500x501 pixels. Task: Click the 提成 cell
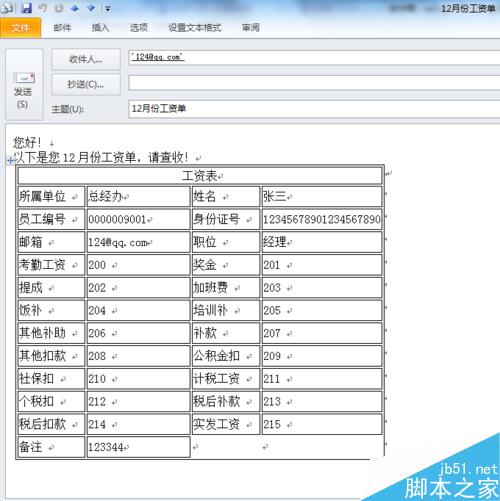[x=51, y=288]
